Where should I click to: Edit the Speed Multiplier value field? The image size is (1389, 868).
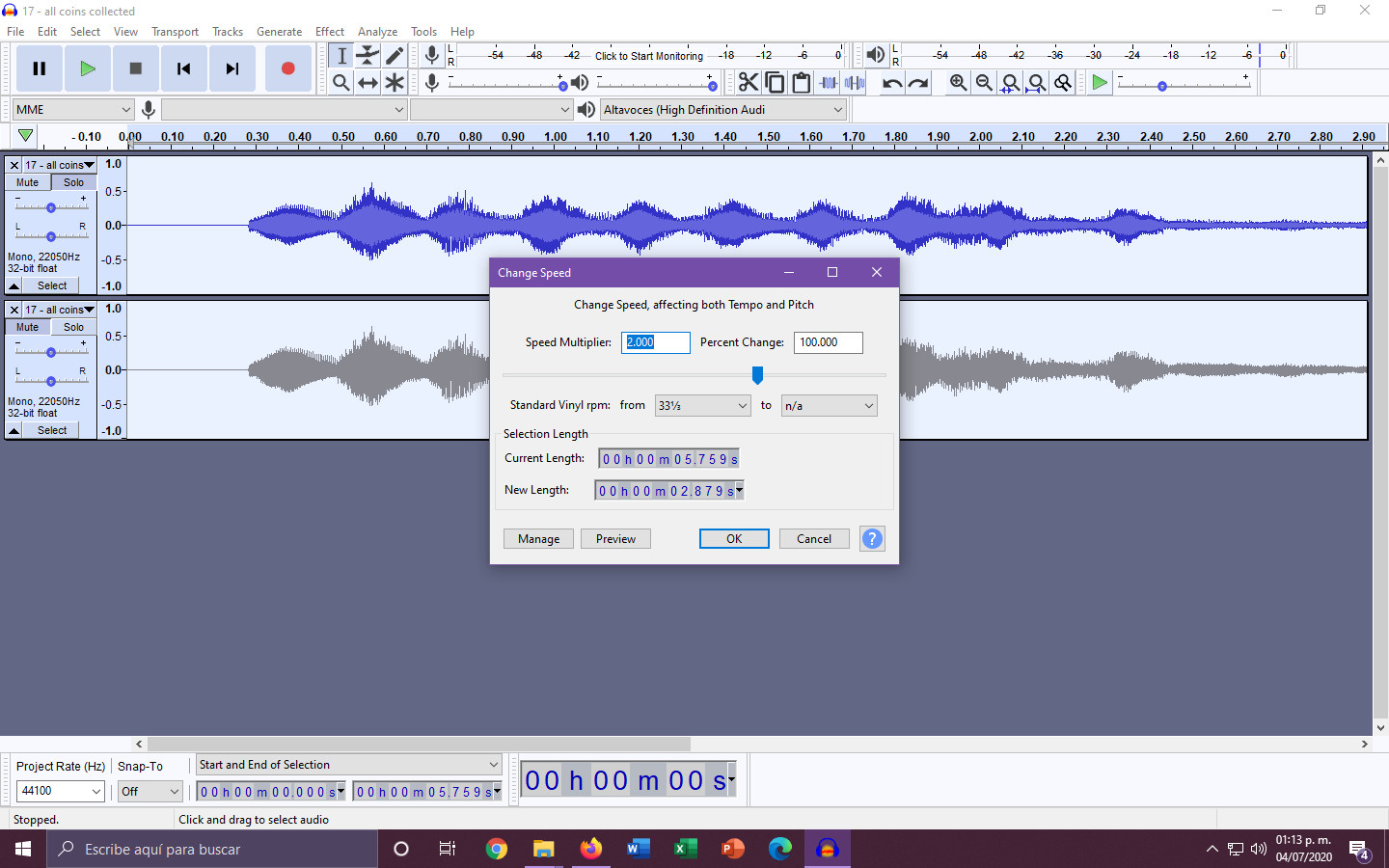pyautogui.click(x=656, y=342)
